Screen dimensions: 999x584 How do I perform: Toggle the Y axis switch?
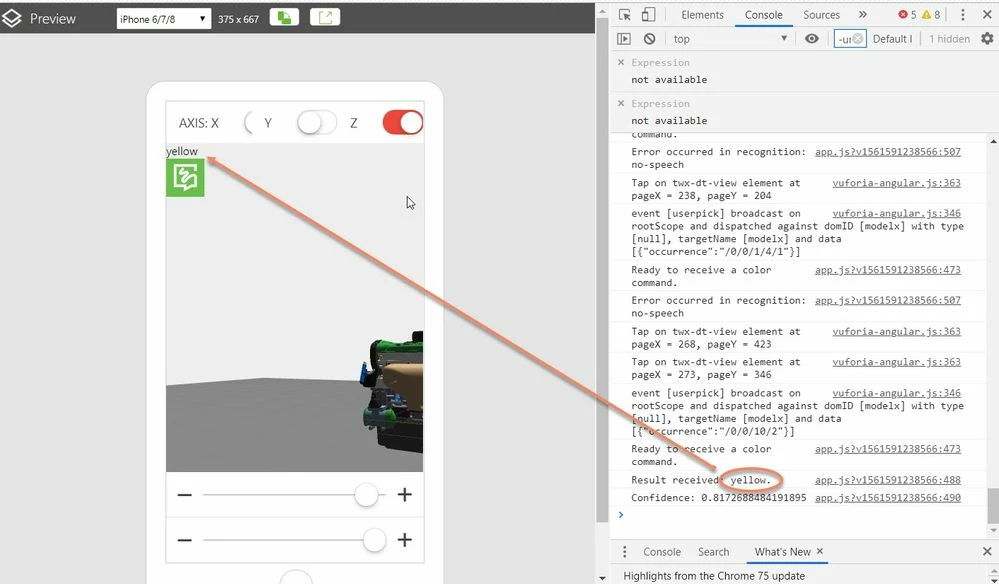click(x=317, y=122)
